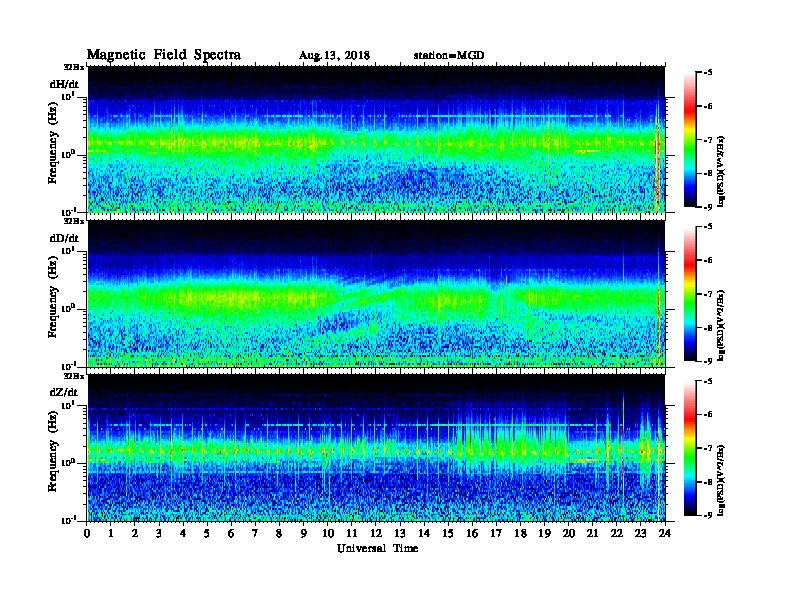Click hour '4' on the time axis
Viewport: 792px width, 612px height.
pos(183,533)
